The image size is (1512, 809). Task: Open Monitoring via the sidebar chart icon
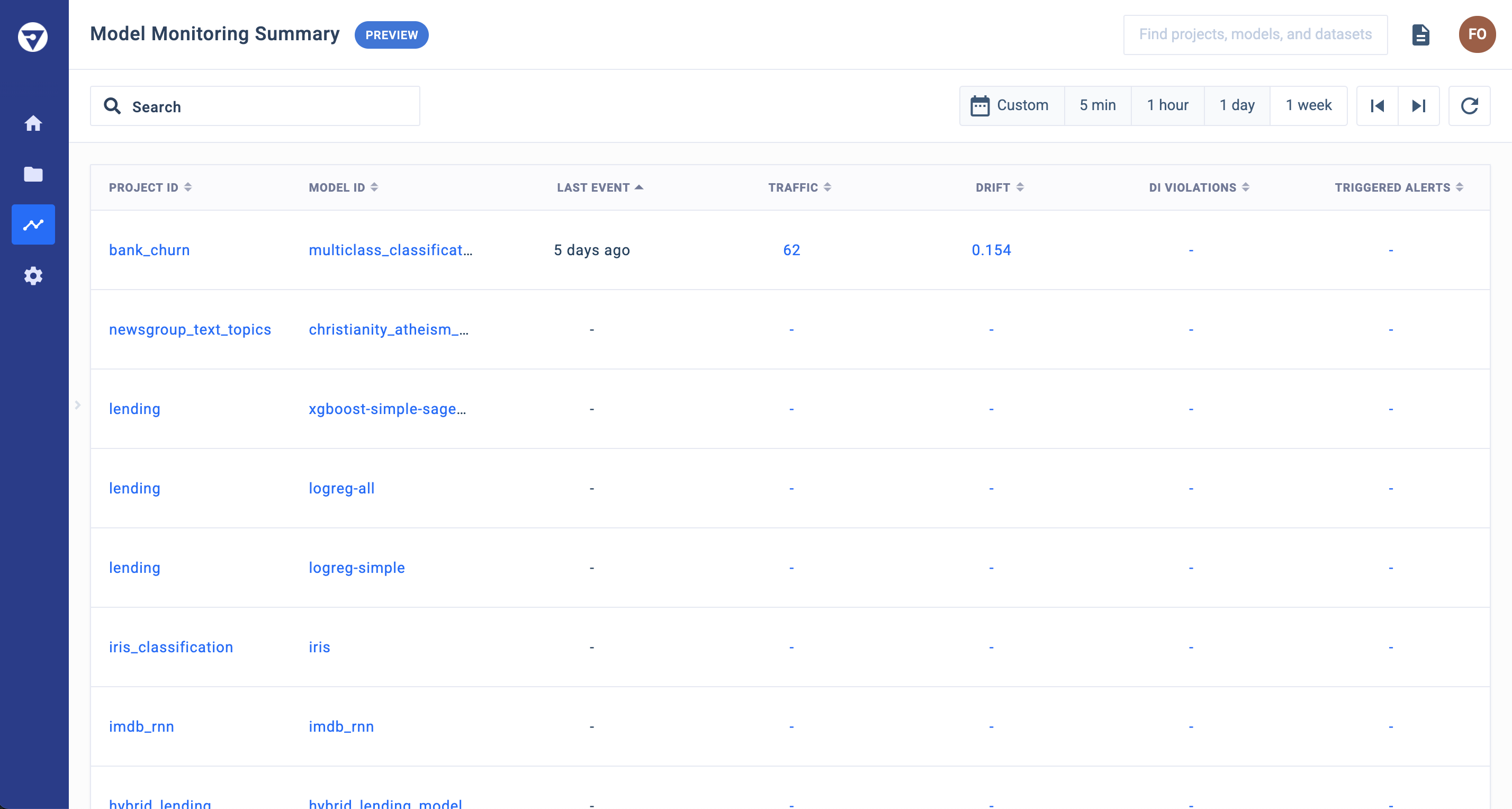point(33,224)
